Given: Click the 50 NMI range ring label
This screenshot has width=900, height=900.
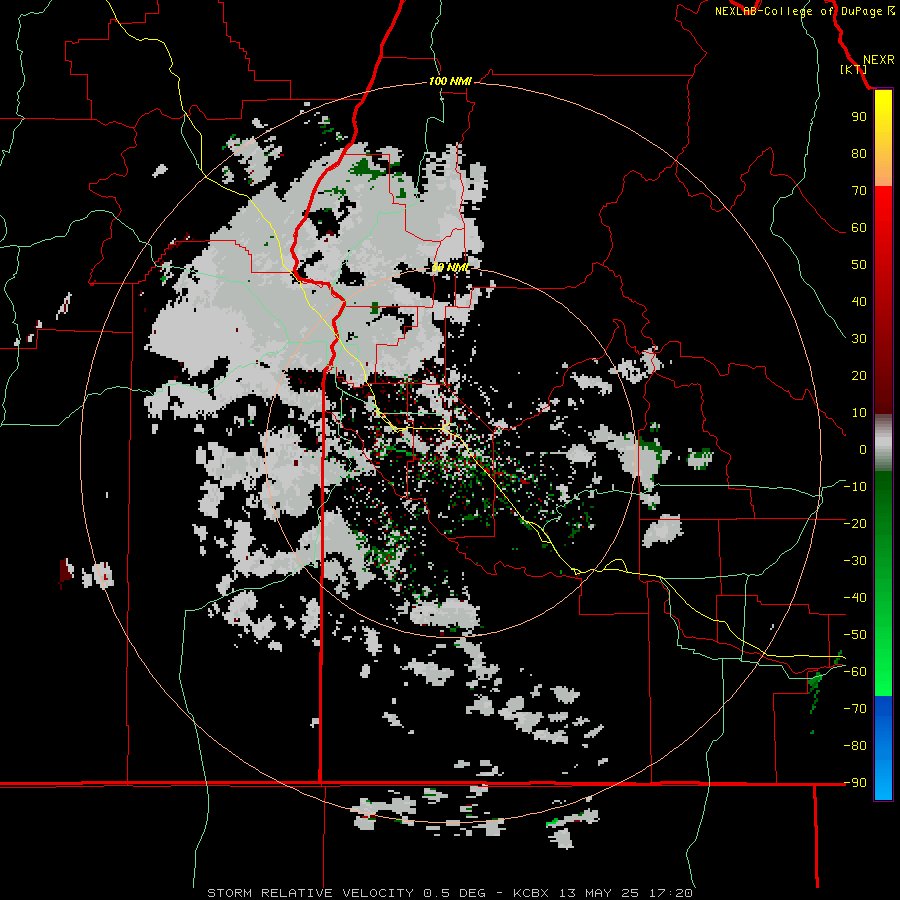Looking at the screenshot, I should [x=449, y=267].
